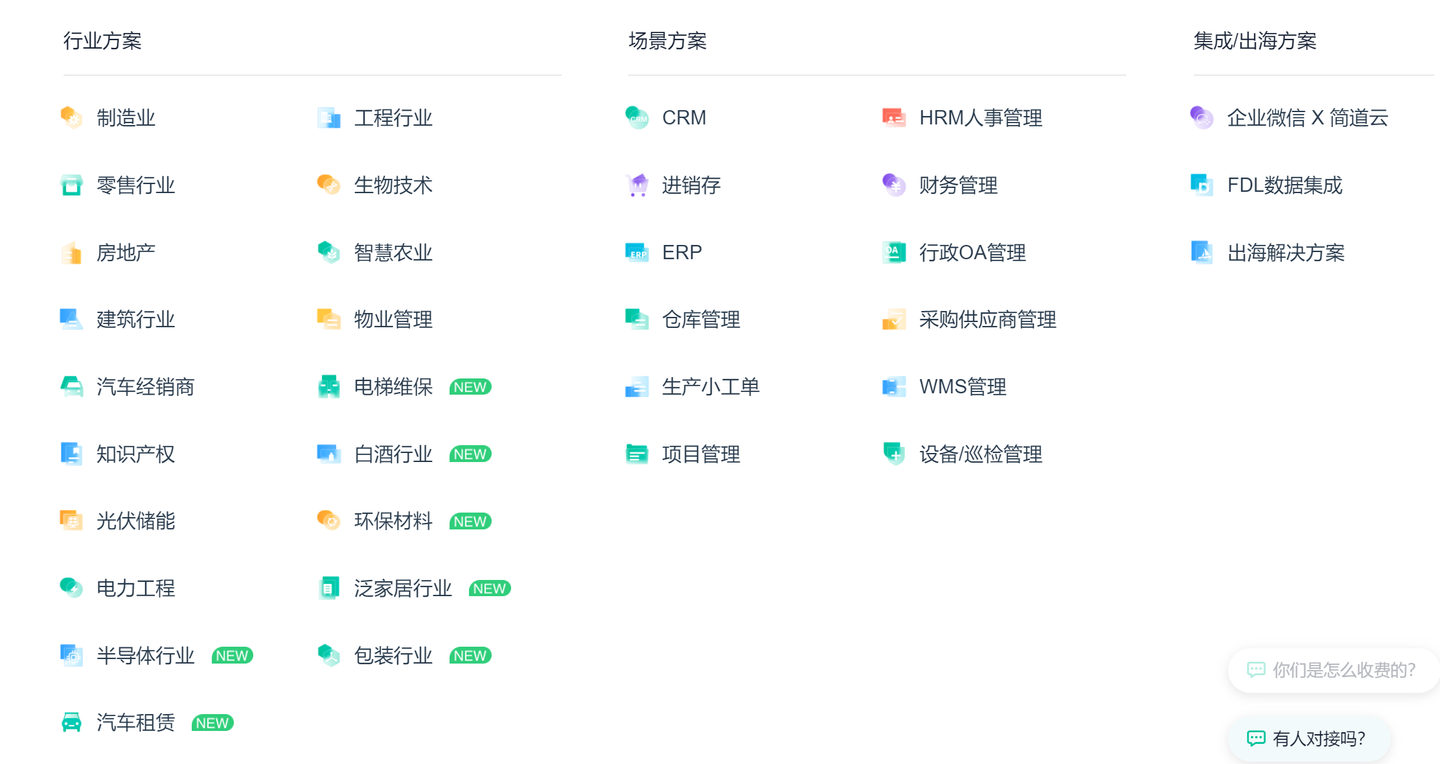
Task: Open 半导体行业 industry solution
Action: (x=145, y=656)
